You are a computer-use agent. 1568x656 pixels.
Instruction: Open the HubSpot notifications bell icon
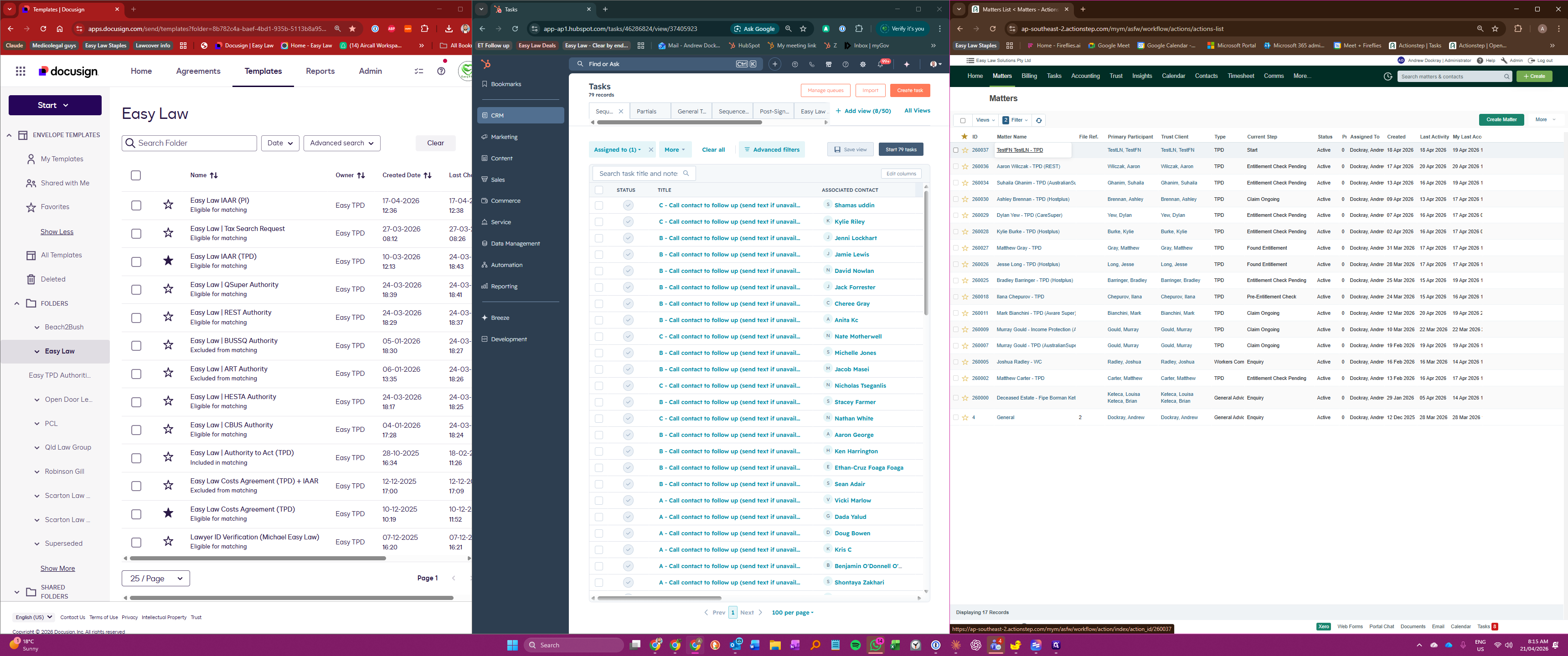click(880, 65)
